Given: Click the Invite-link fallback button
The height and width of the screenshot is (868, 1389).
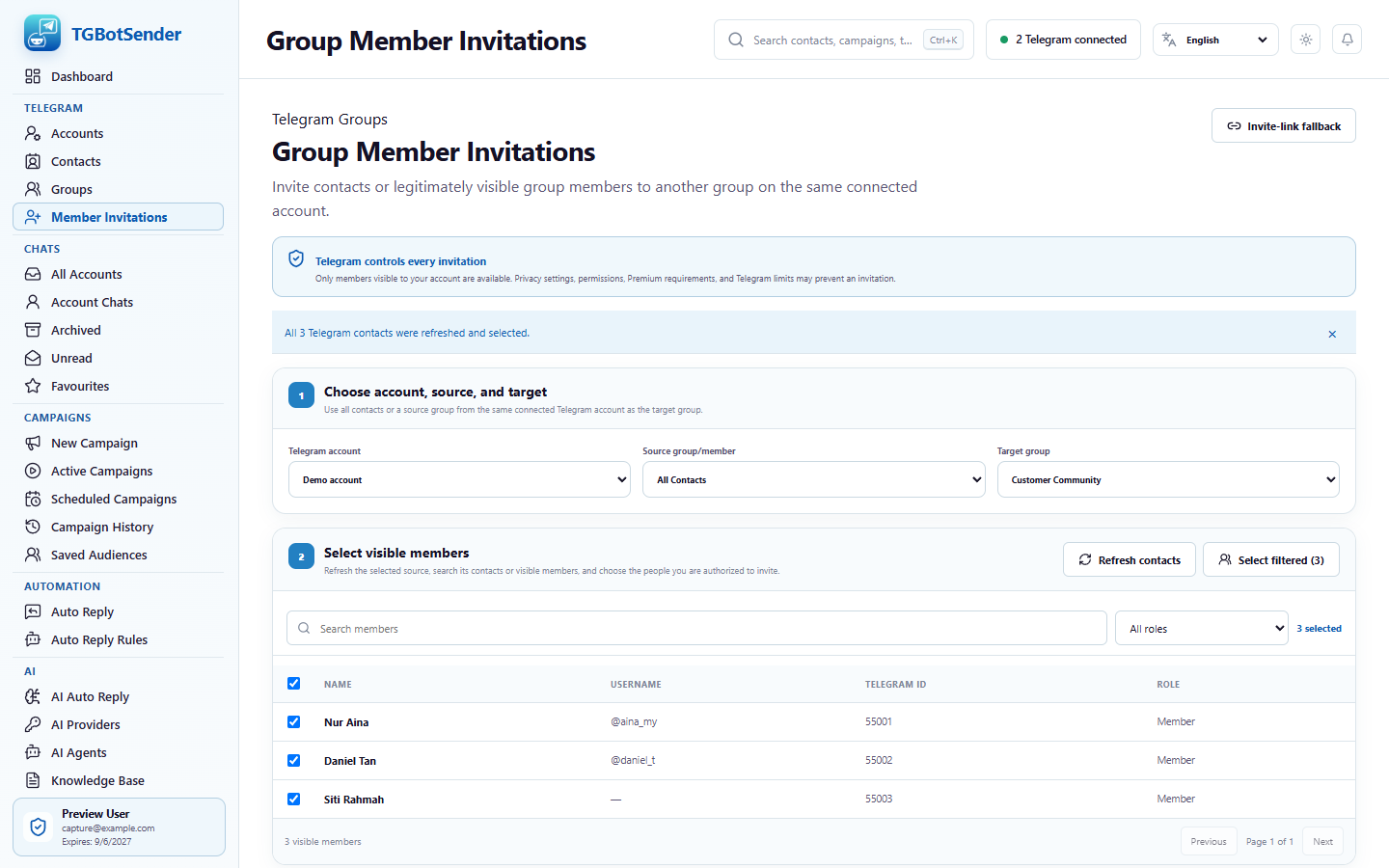Looking at the screenshot, I should pos(1284,125).
